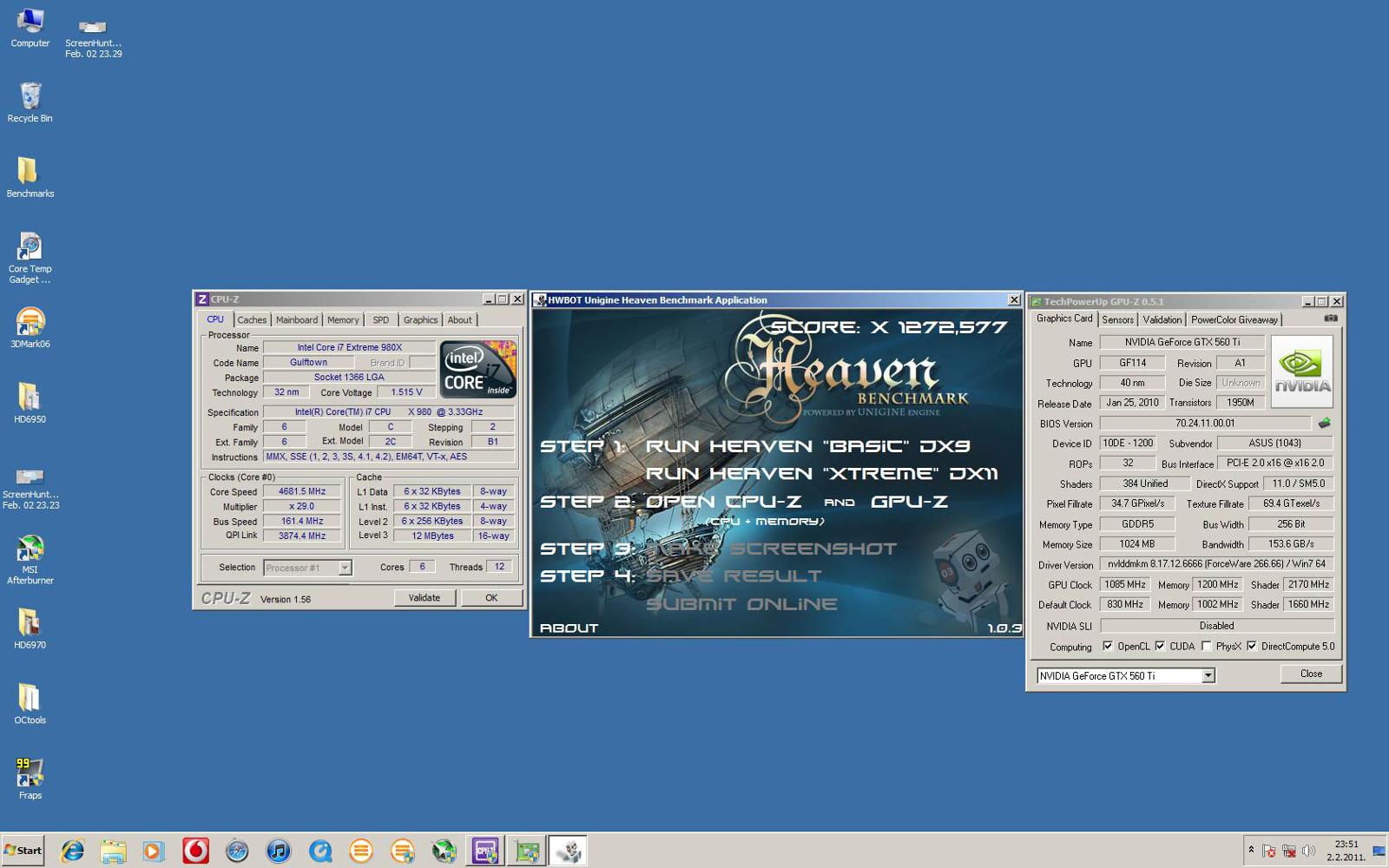Open QuickTime Player from taskbar
The height and width of the screenshot is (868, 1389).
pos(319,852)
